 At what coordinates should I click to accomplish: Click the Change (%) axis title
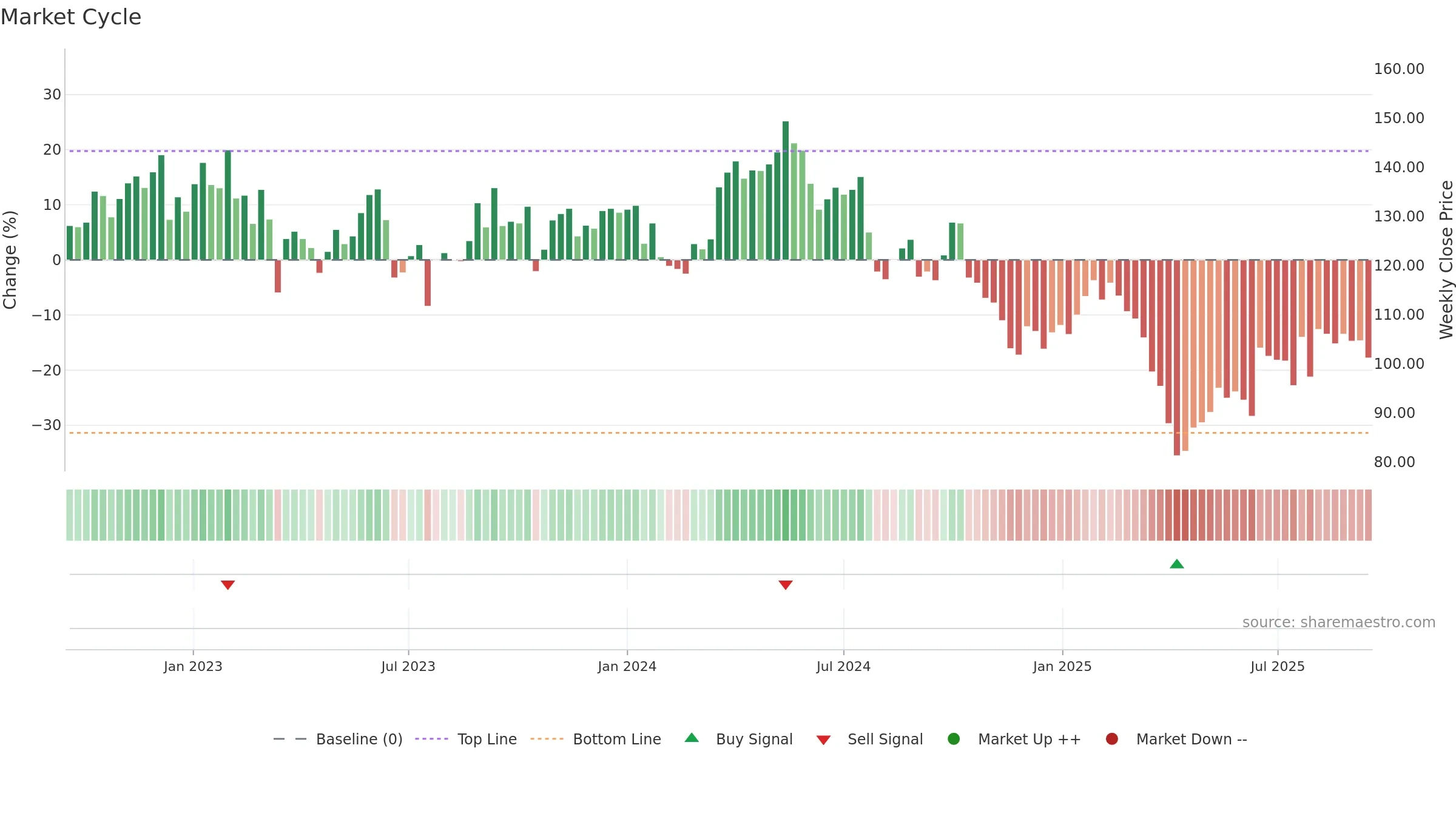point(10,260)
